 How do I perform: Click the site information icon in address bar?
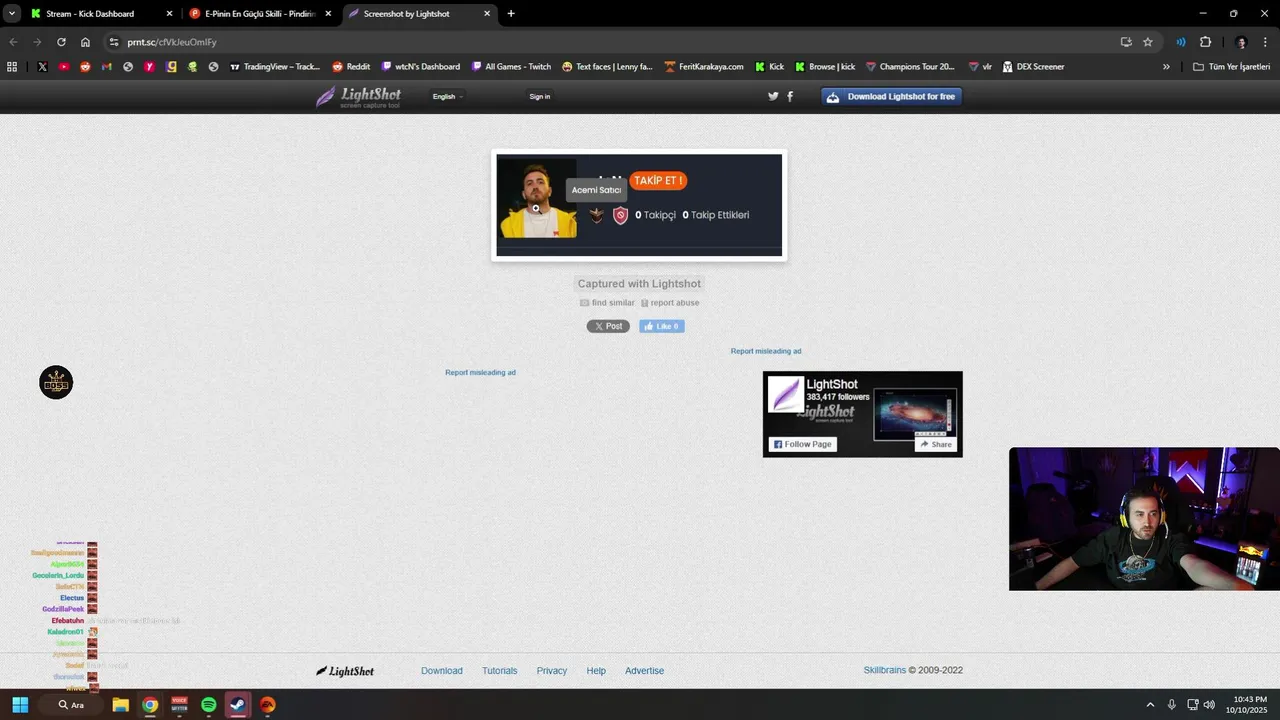114,42
